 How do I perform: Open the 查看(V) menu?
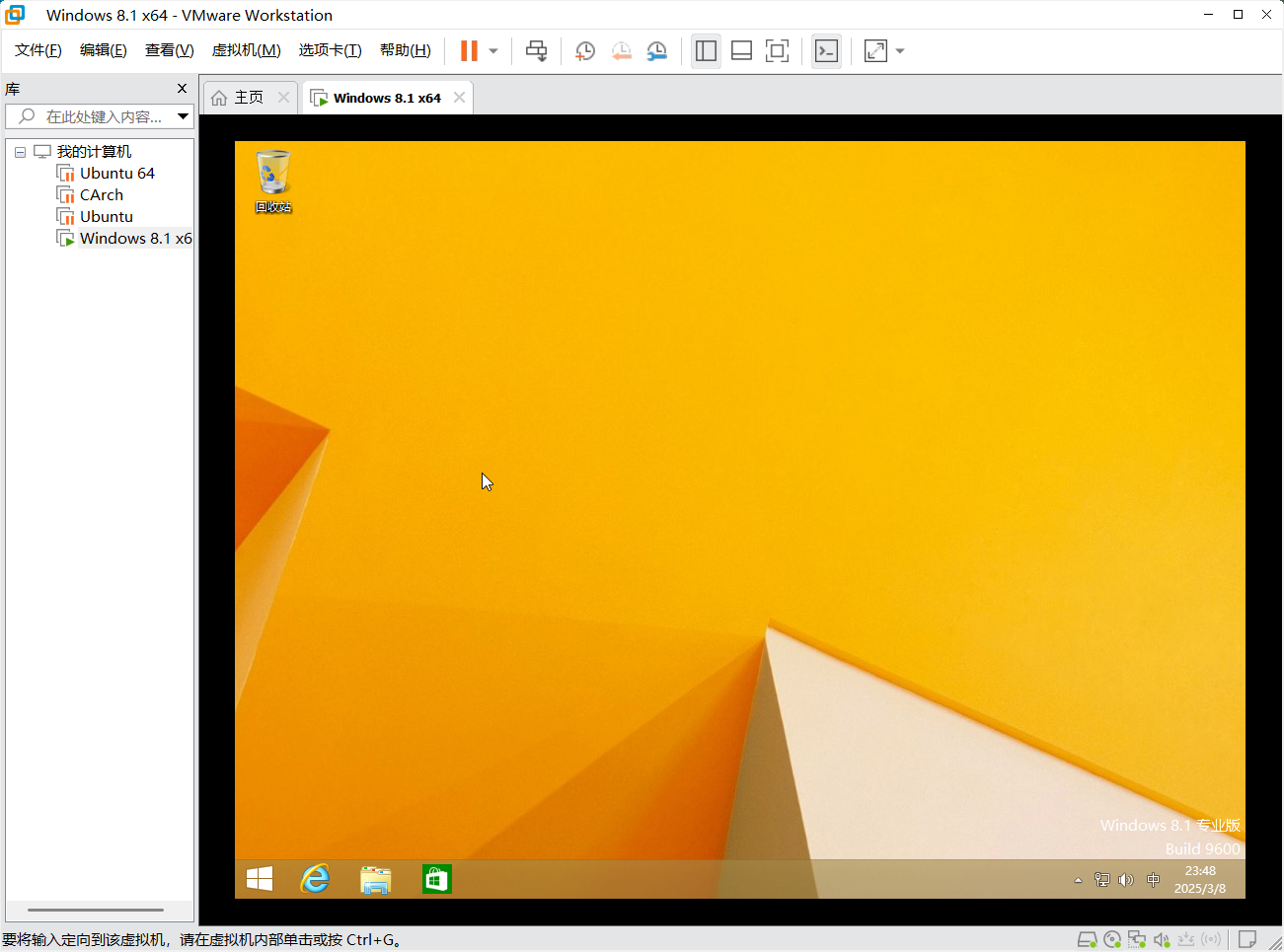(x=169, y=50)
